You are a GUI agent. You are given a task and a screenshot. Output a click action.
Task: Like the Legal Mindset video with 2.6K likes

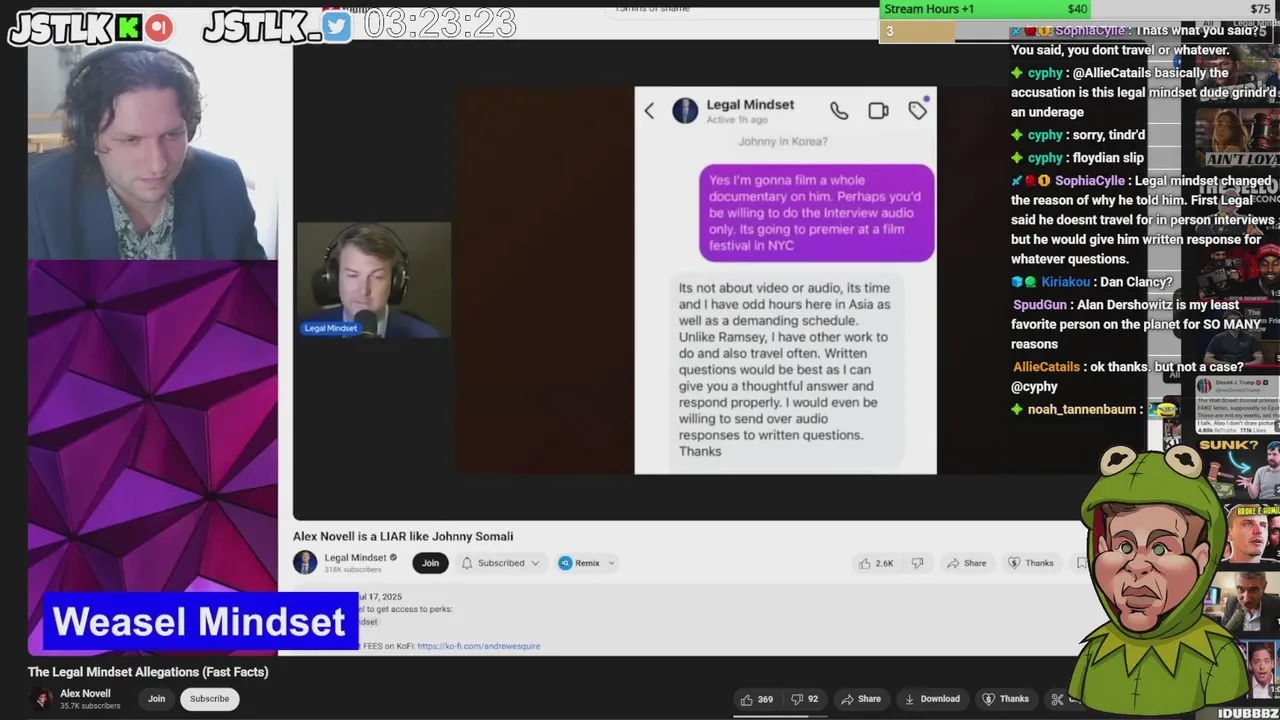pos(876,563)
